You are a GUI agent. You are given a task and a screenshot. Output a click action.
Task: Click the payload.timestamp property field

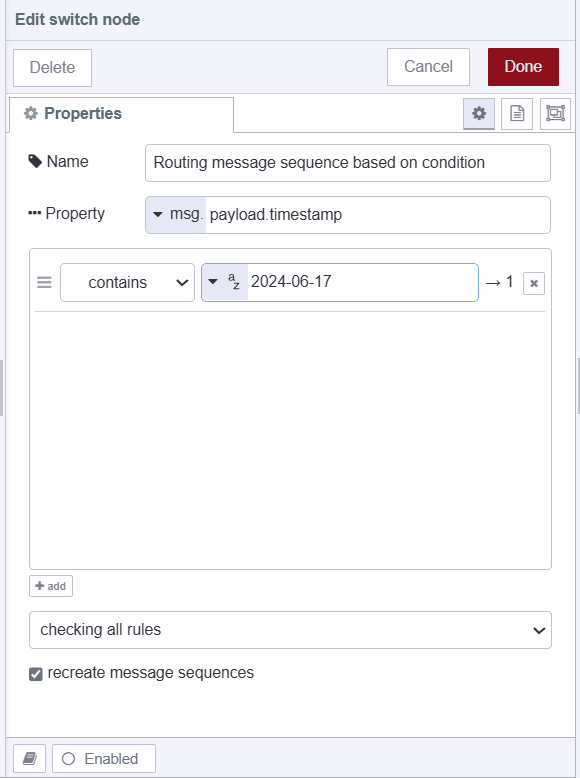coord(378,215)
